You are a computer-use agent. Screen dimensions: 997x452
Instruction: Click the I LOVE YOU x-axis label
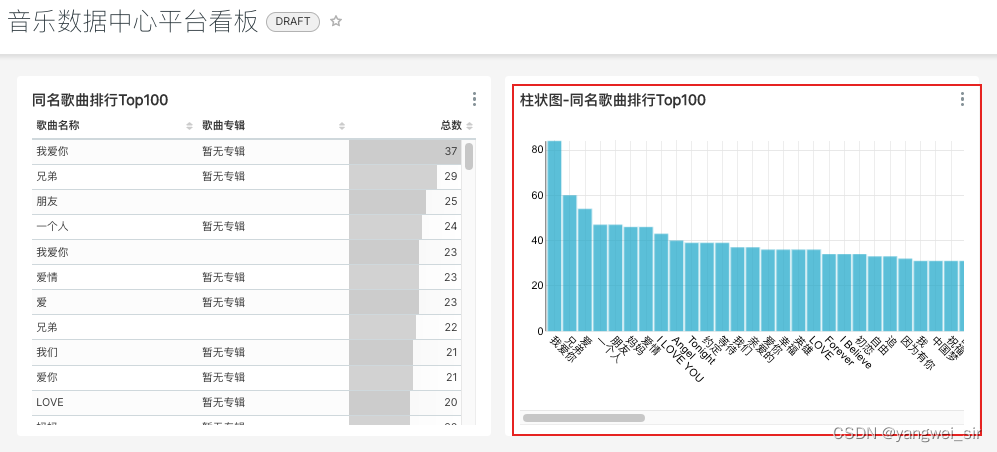tap(680, 359)
